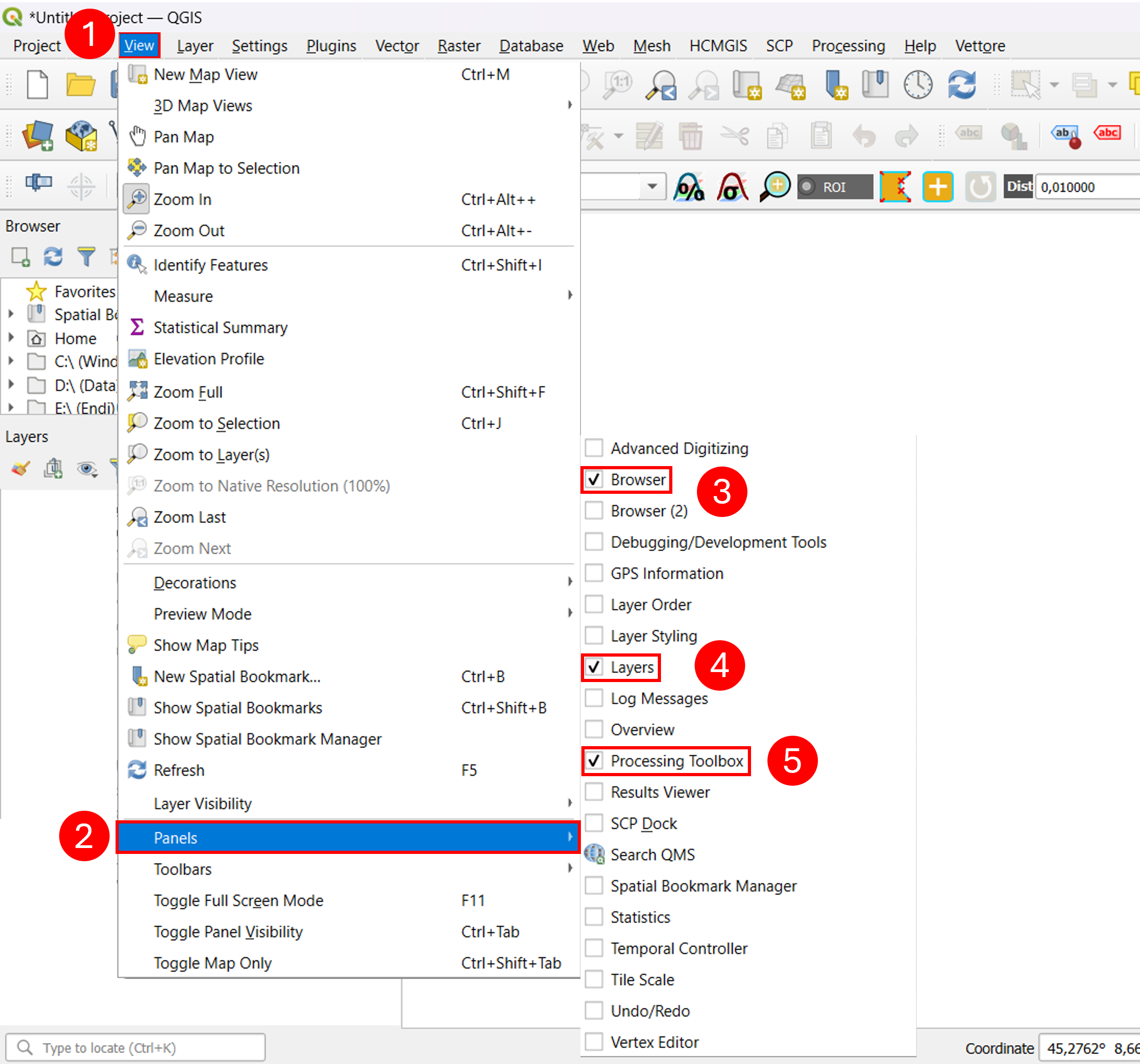Click the Refresh icon in Browser panel
The image size is (1140, 1064).
53,257
